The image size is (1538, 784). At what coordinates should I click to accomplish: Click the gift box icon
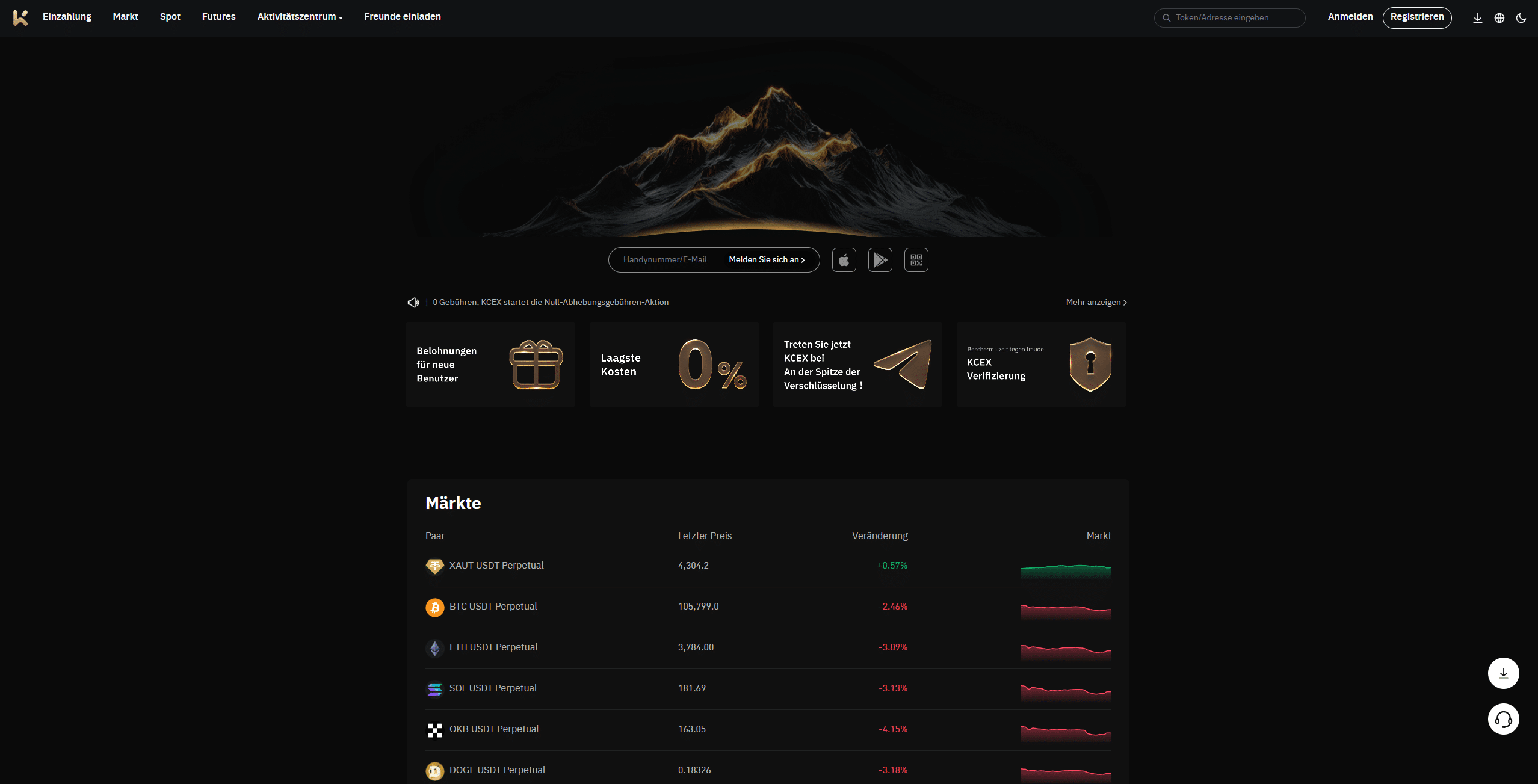(x=536, y=365)
